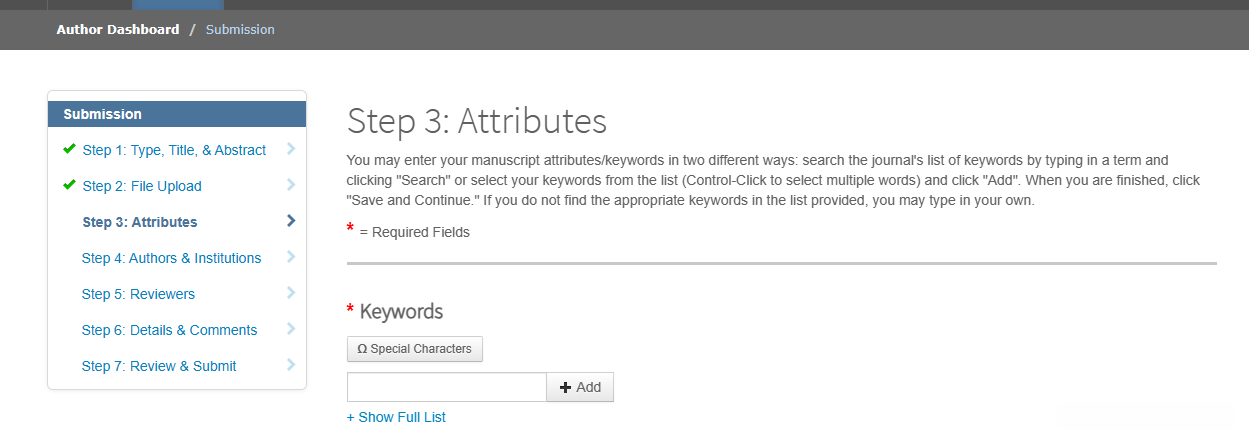
Task: Click the green checkmark beside Step 2
Action: (69, 185)
